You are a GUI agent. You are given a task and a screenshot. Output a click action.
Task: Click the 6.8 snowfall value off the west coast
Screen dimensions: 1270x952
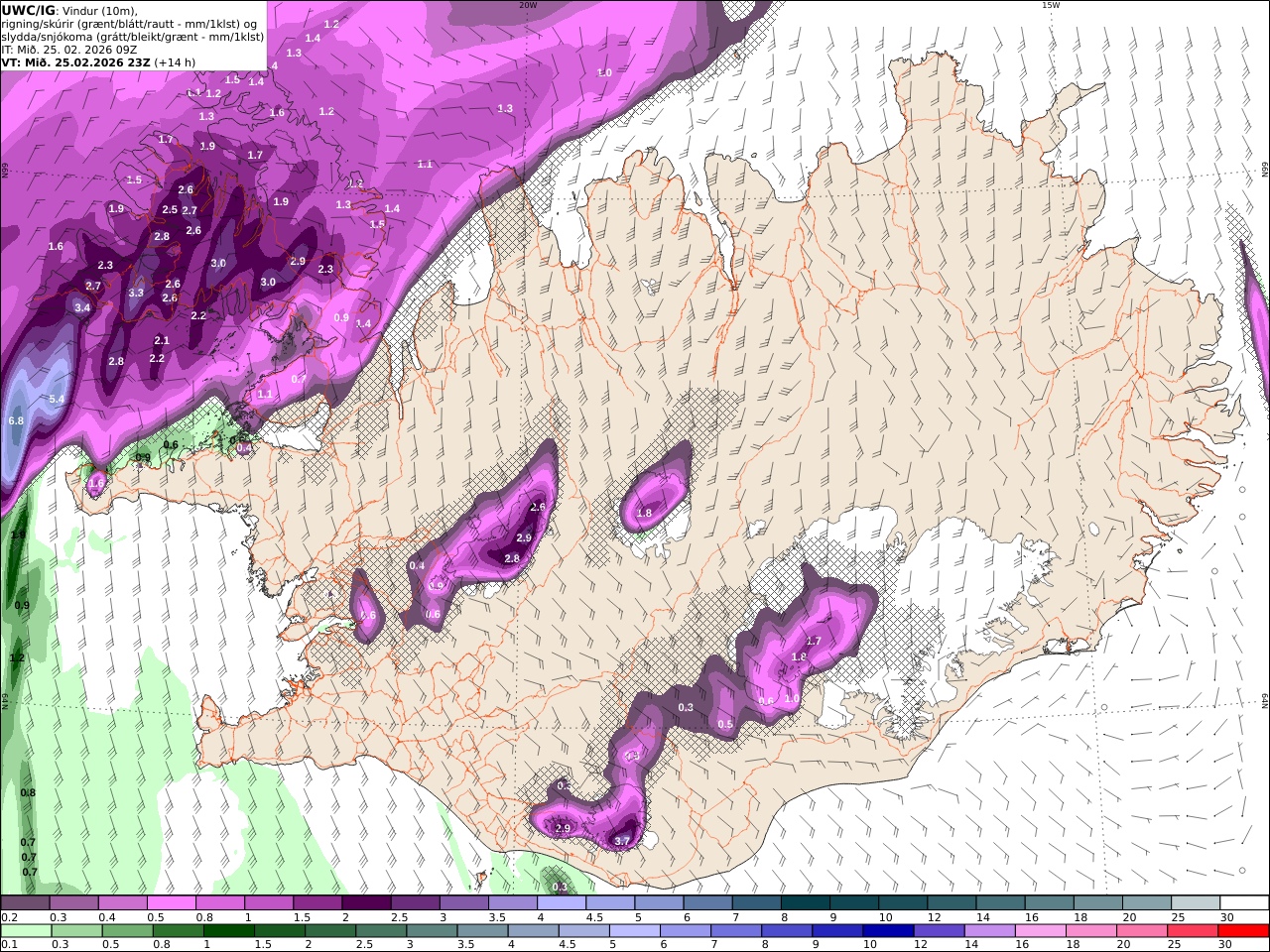[x=16, y=420]
